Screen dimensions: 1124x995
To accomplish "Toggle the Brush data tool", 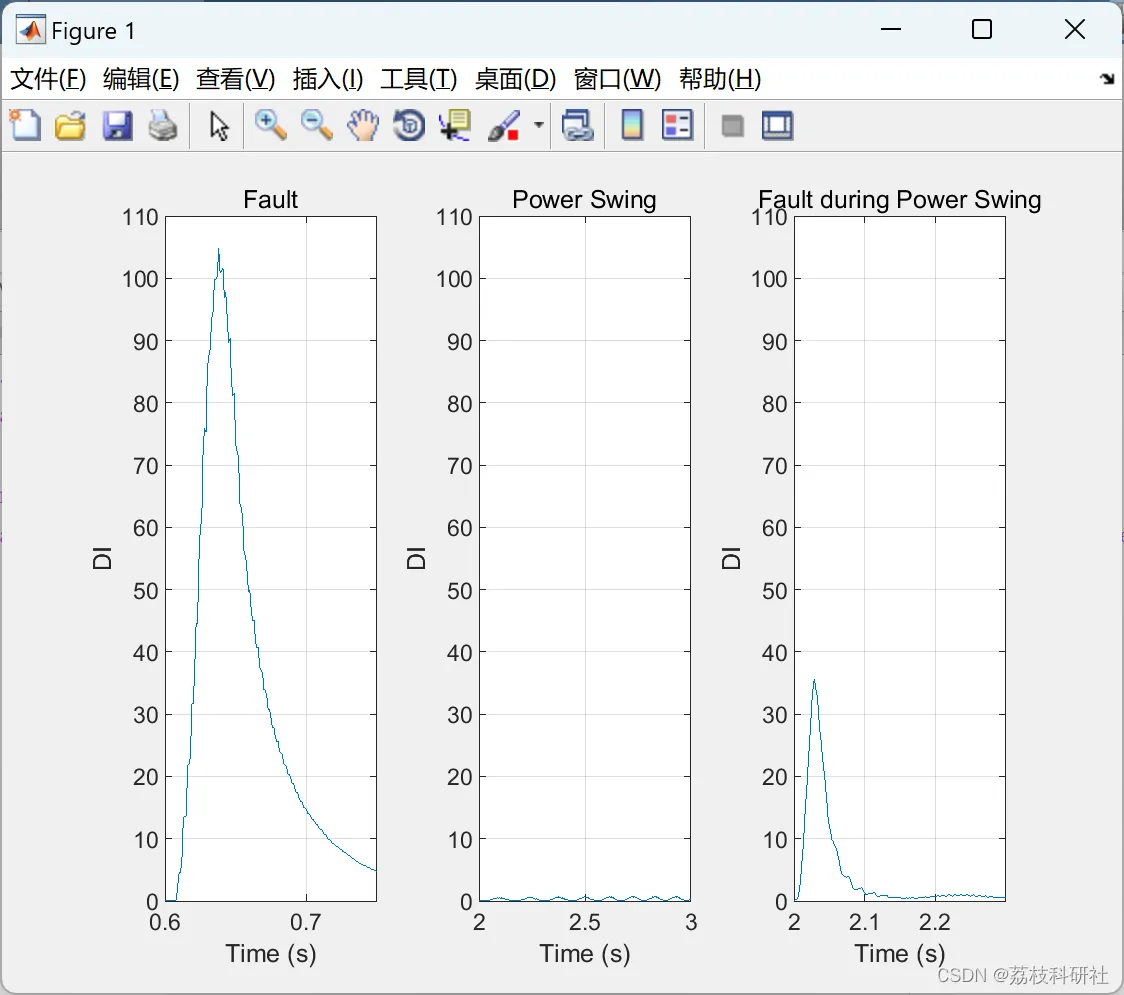I will 504,125.
